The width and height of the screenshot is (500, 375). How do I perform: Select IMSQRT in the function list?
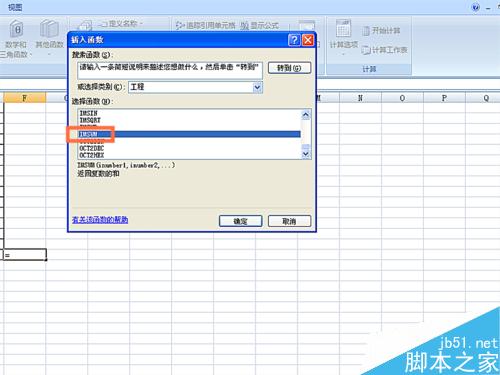[90, 120]
